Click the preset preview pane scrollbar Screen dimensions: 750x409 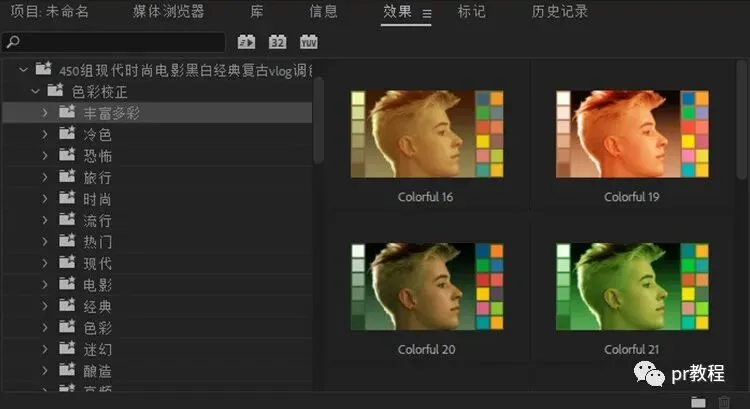pyautogui.click(x=742, y=120)
